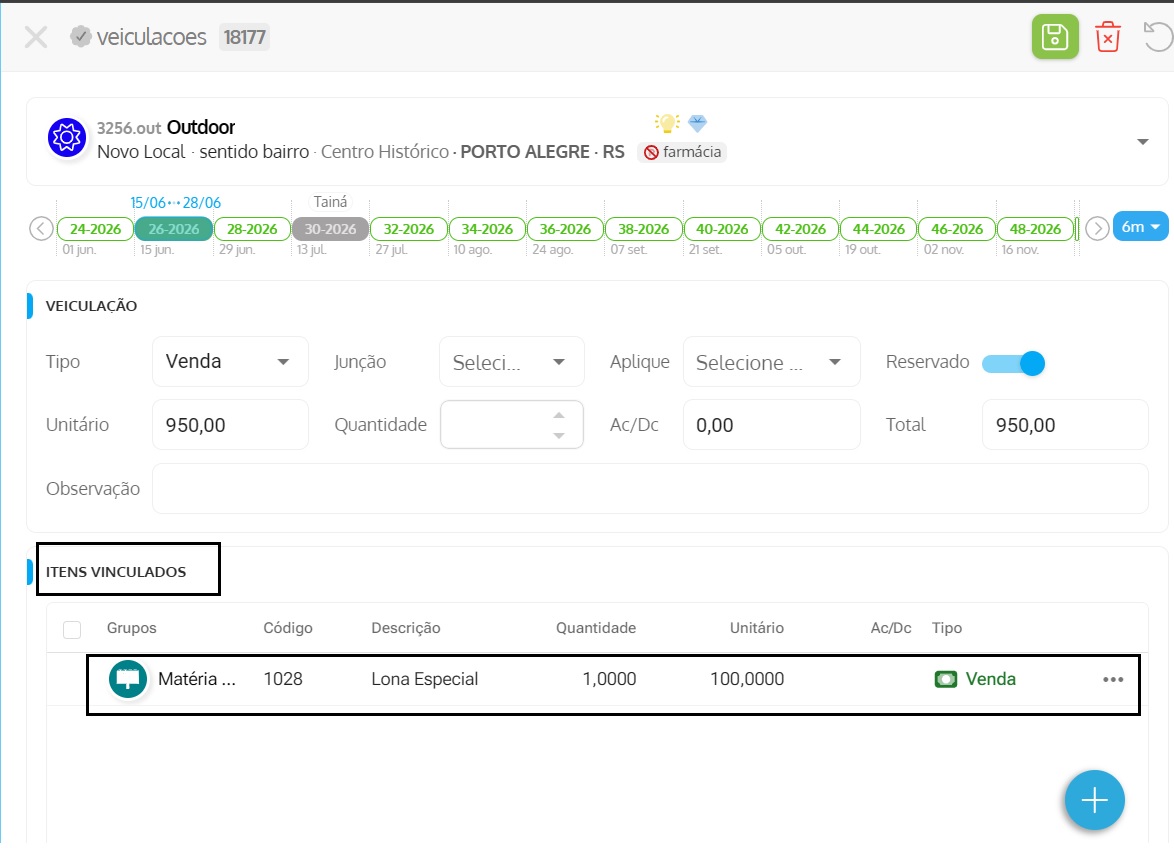
Task: Click the green save disk icon
Action: (x=1054, y=37)
